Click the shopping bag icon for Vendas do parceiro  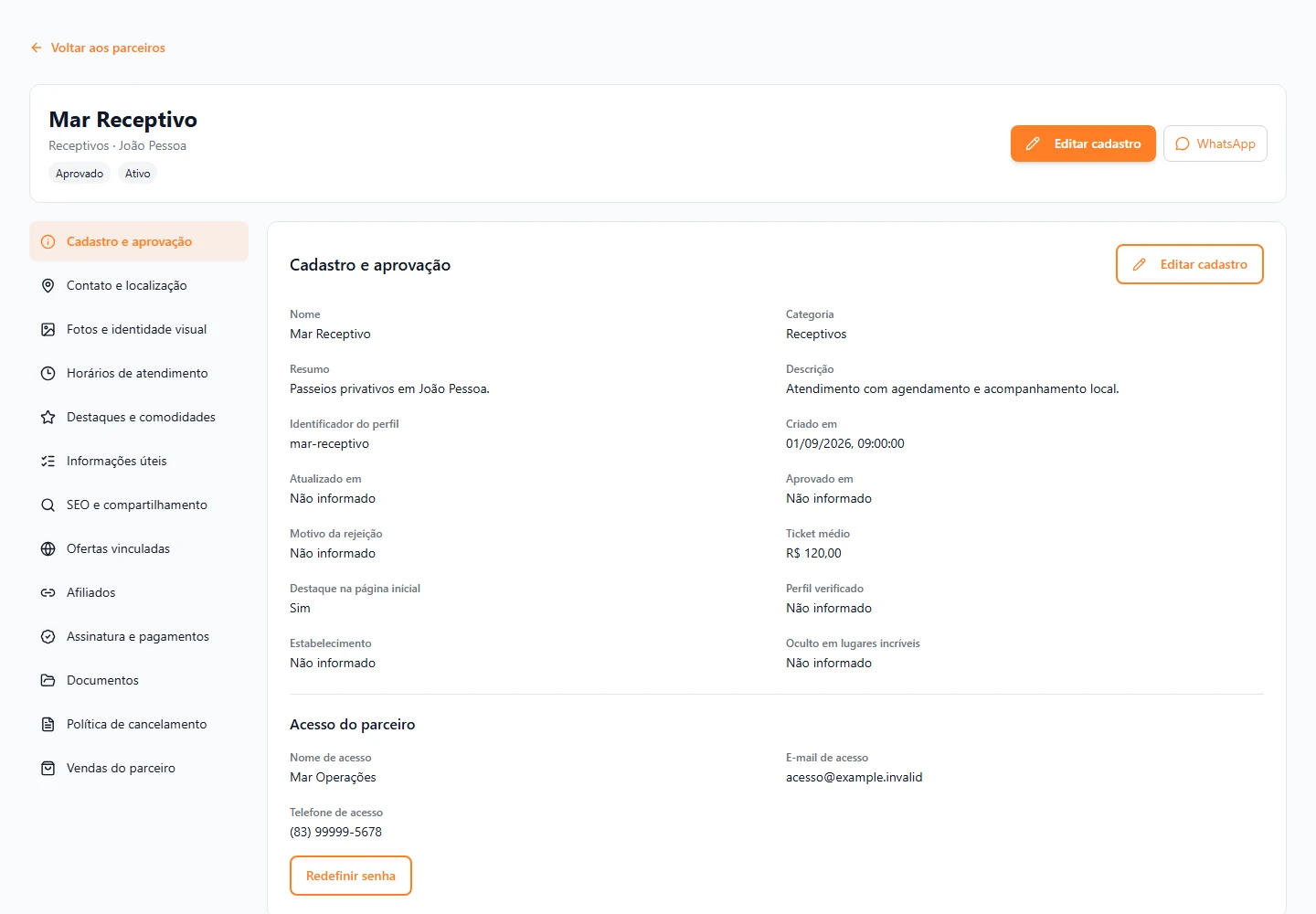click(x=48, y=769)
